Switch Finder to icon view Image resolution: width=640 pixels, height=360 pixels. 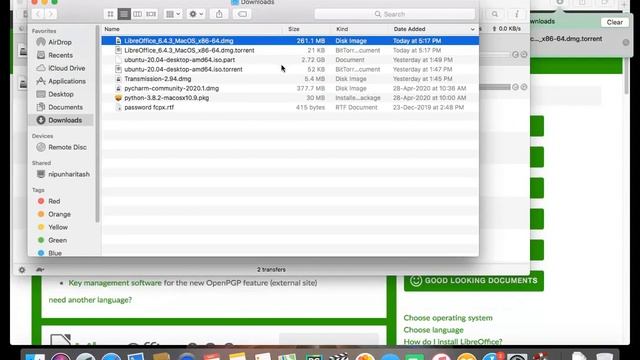(x=110, y=14)
